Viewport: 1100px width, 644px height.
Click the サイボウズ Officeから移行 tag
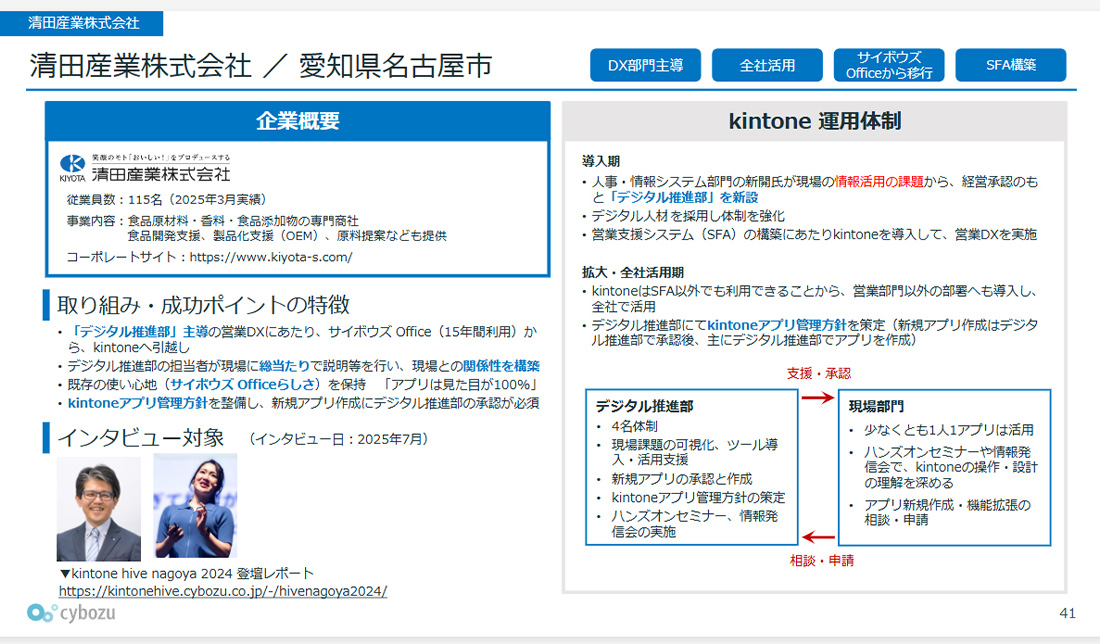point(888,66)
